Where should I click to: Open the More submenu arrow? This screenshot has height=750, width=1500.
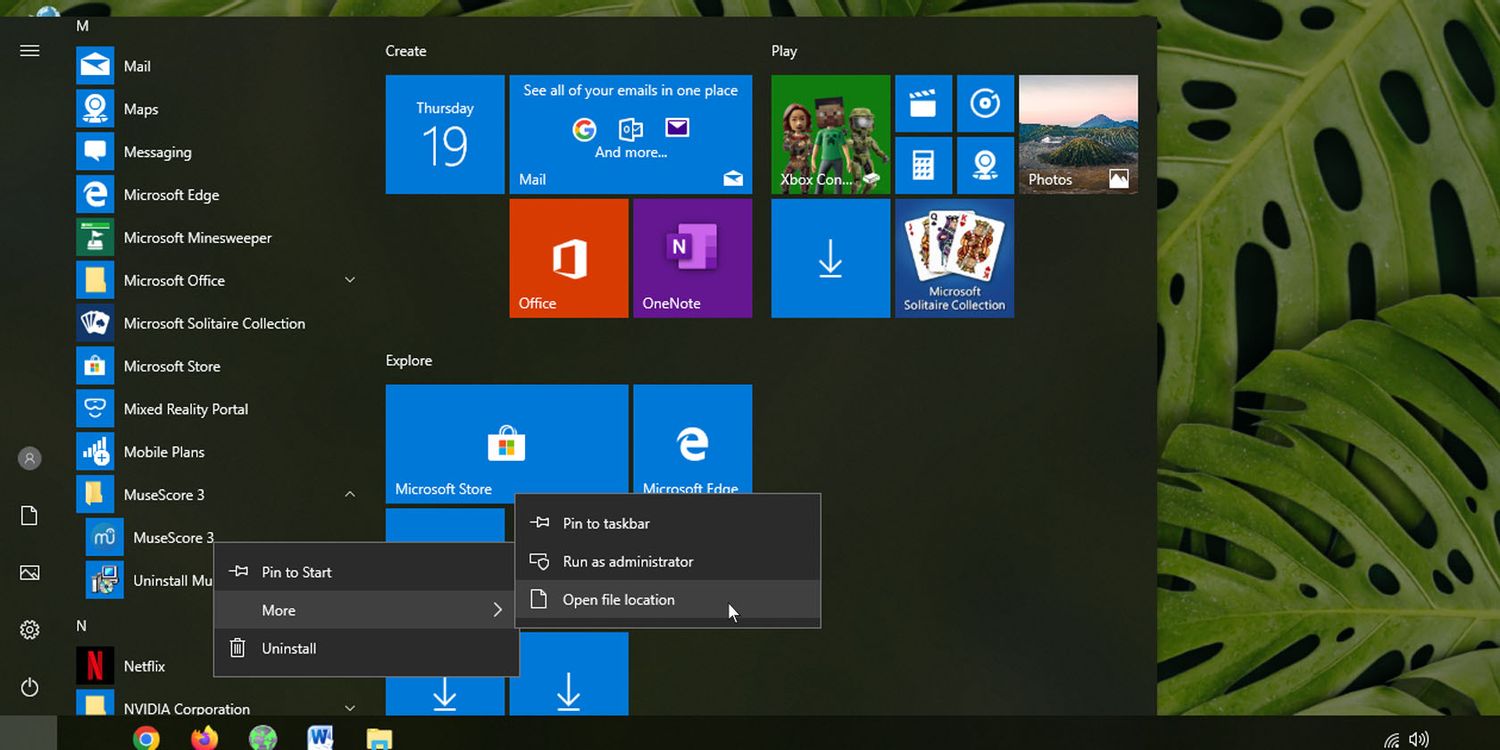pos(497,610)
